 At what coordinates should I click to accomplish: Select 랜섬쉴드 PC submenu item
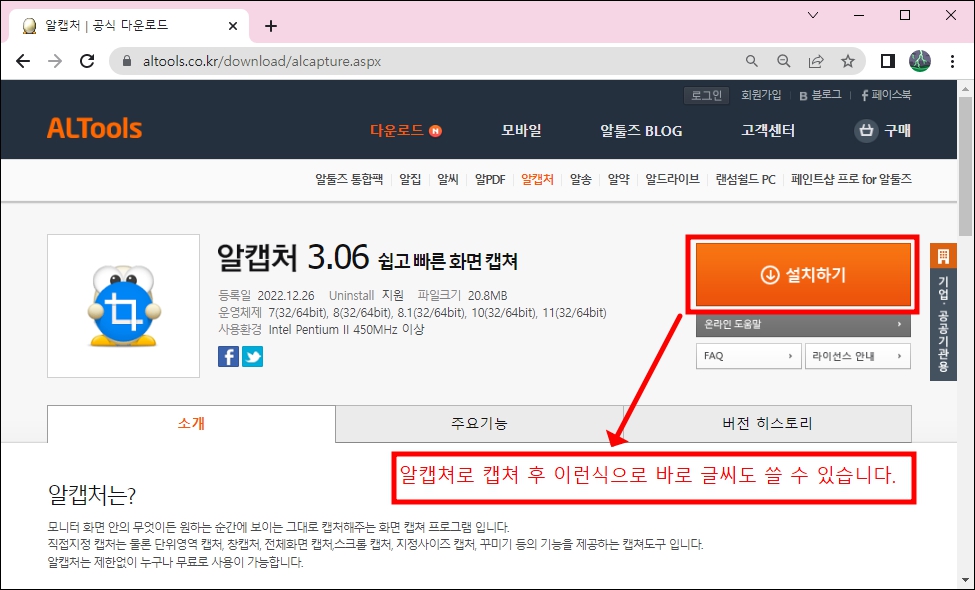point(746,179)
